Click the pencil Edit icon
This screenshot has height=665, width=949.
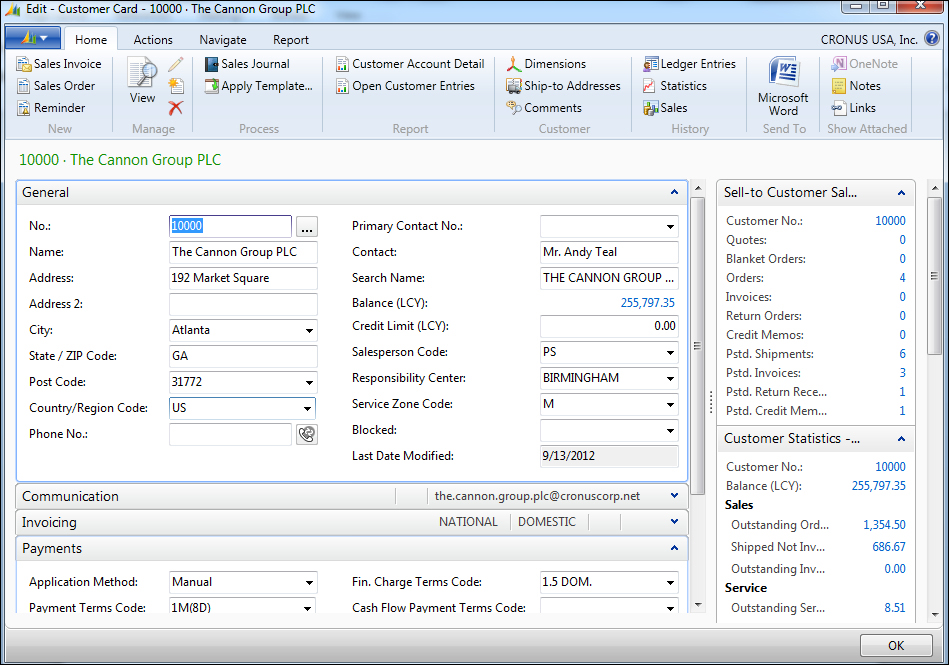click(x=176, y=64)
